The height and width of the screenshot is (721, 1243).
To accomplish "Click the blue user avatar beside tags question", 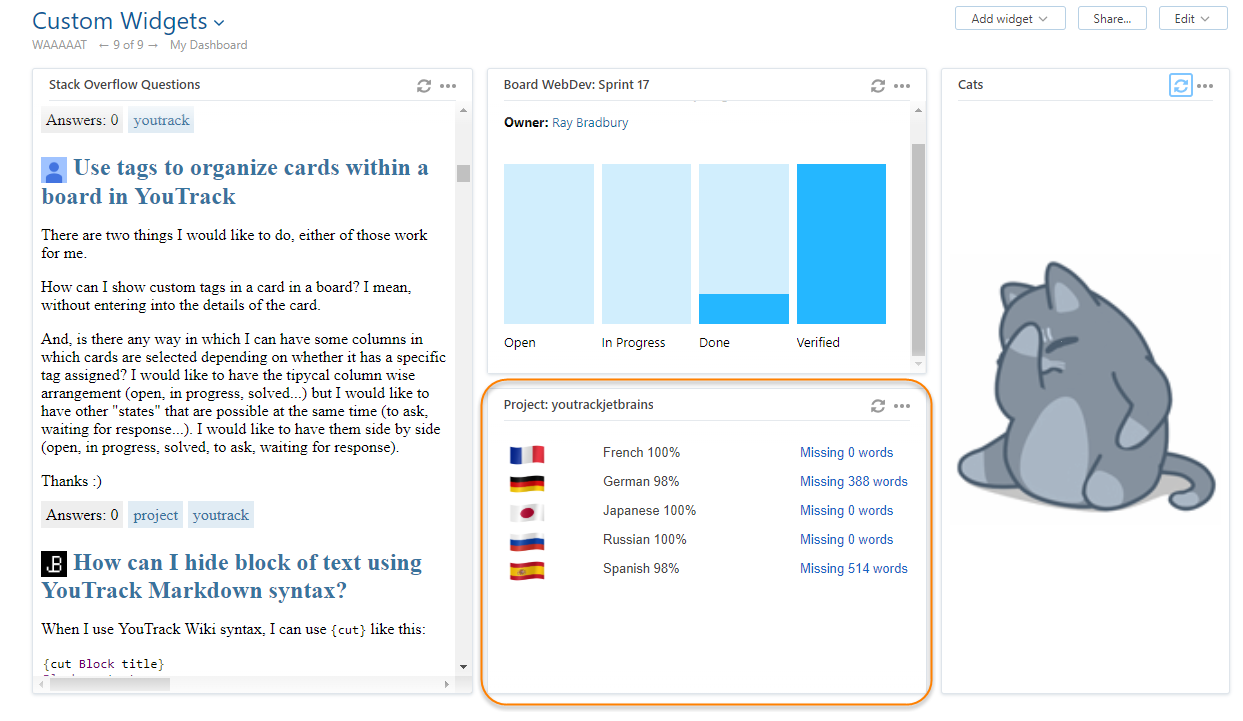I will tap(54, 170).
